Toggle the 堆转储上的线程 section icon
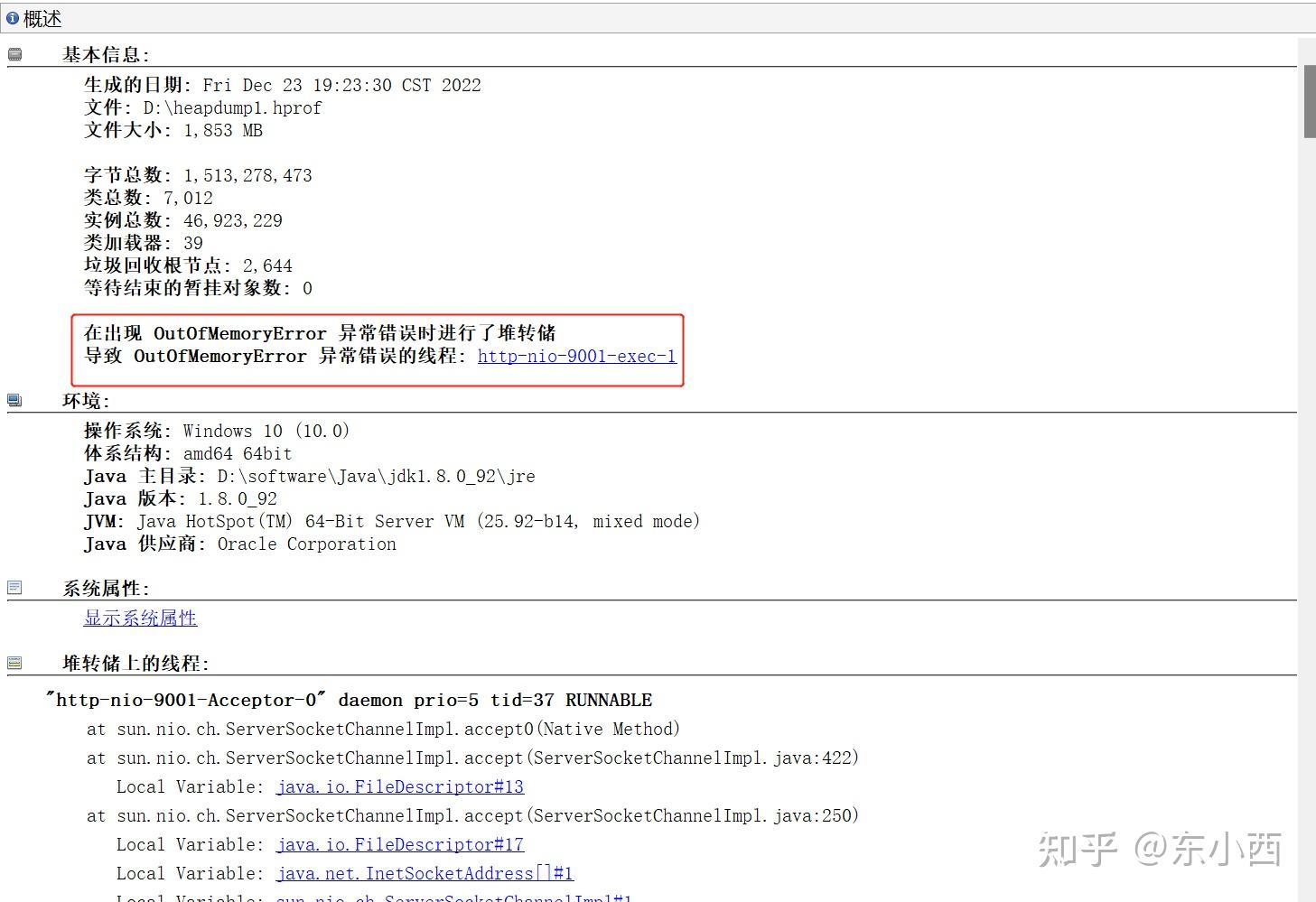The image size is (1316, 902). pyautogui.click(x=14, y=663)
